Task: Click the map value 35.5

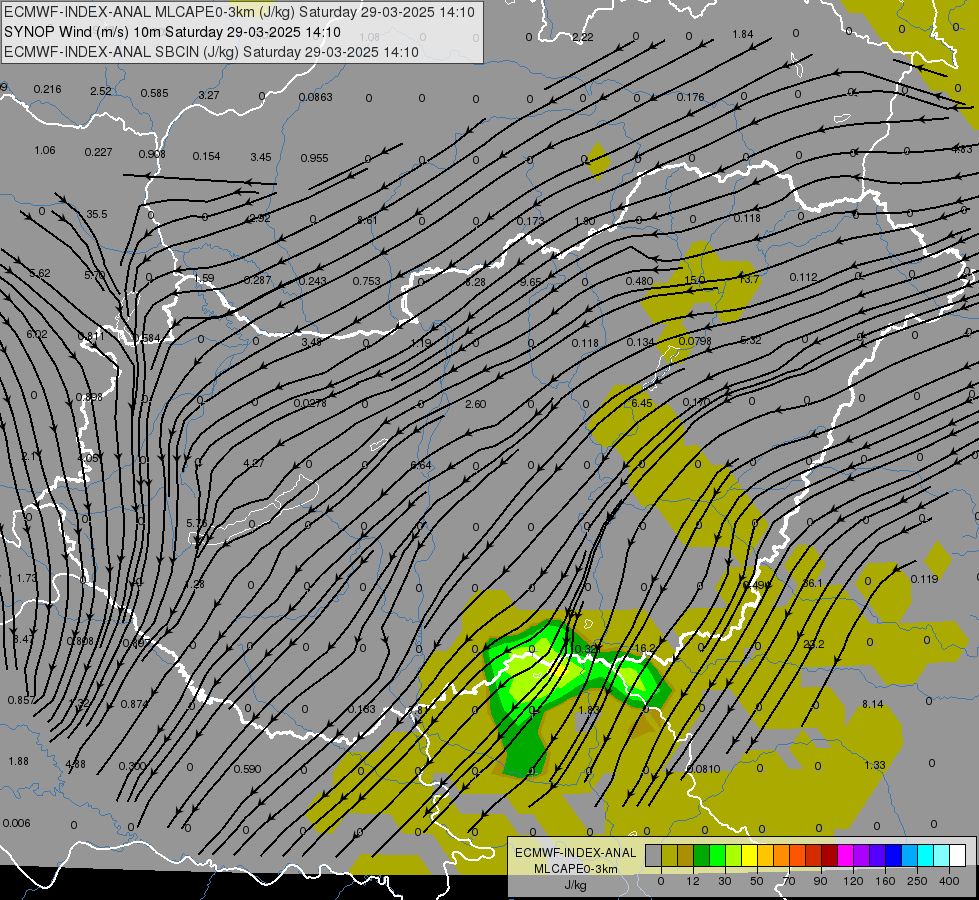Action: point(97,214)
